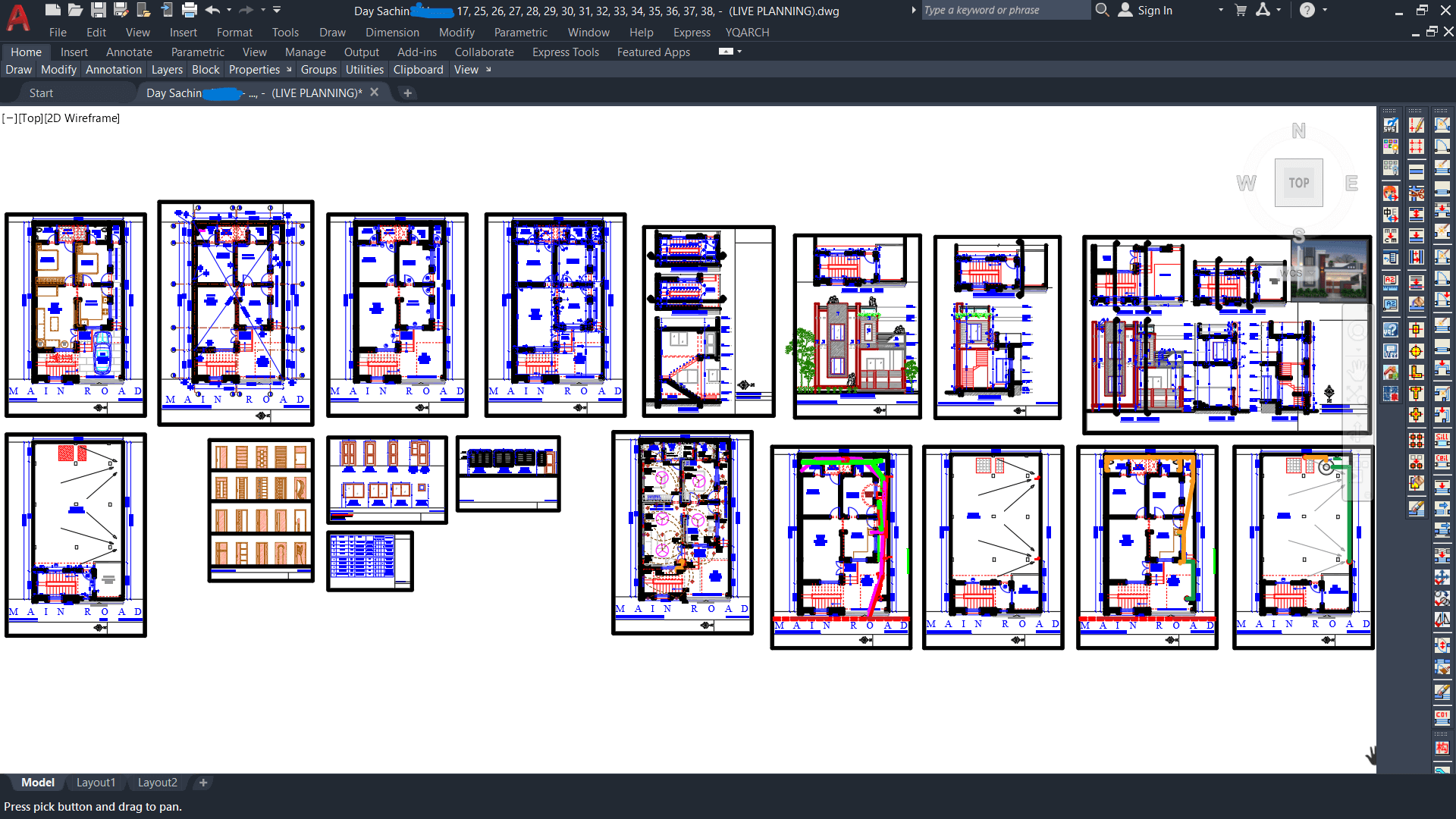Expand the Properties panel launcher arrow

[289, 70]
